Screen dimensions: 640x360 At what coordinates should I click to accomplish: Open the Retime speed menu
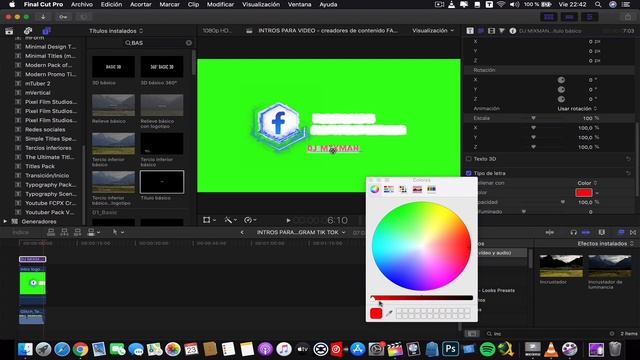(250, 220)
